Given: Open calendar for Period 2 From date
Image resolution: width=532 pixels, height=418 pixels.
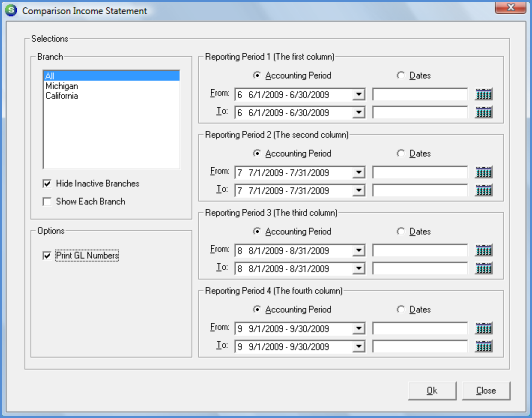Looking at the screenshot, I should coord(484,172).
